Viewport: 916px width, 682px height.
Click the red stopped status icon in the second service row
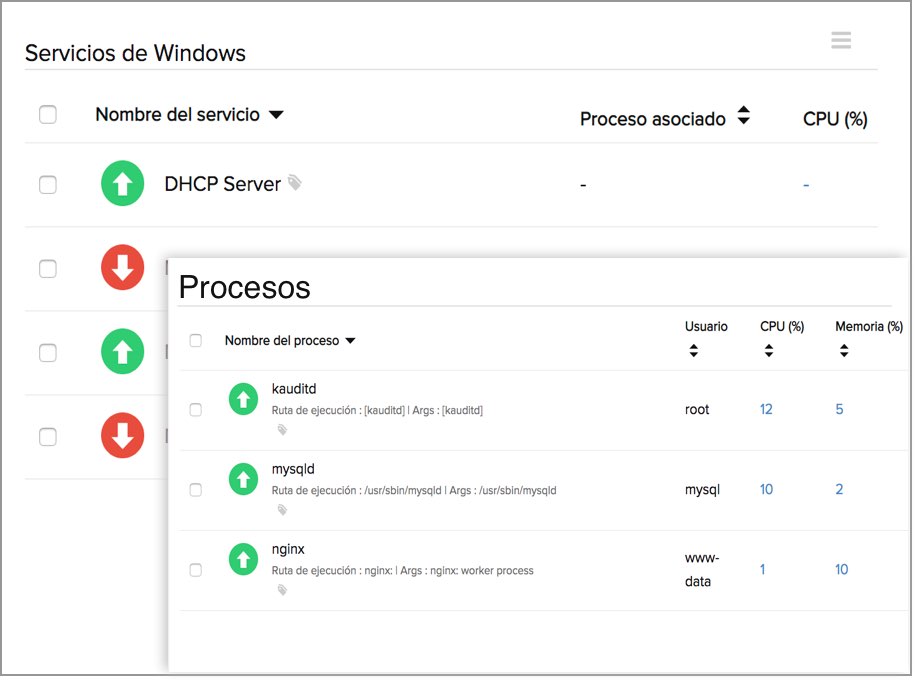(122, 268)
